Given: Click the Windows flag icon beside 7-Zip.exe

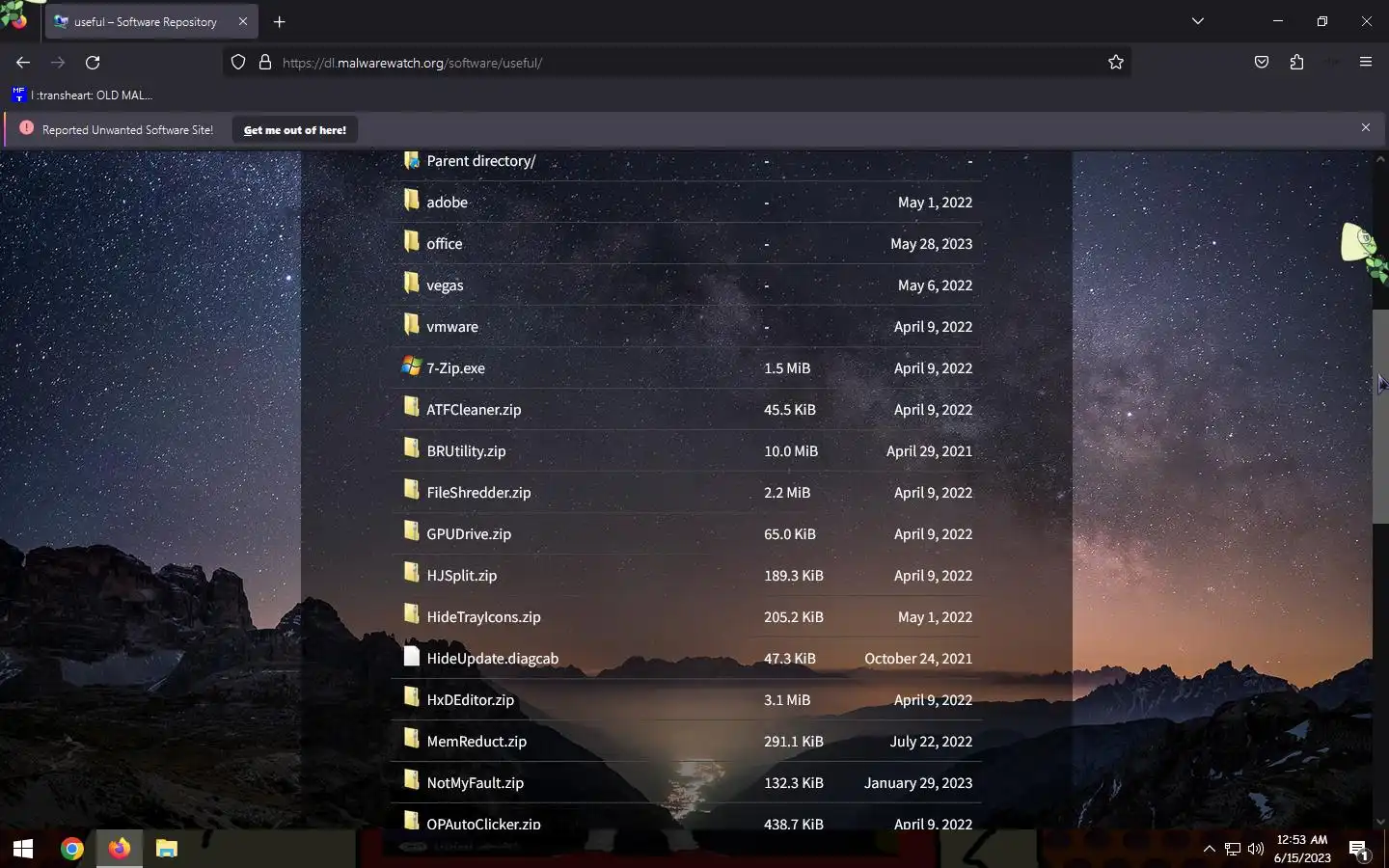Looking at the screenshot, I should tap(411, 366).
